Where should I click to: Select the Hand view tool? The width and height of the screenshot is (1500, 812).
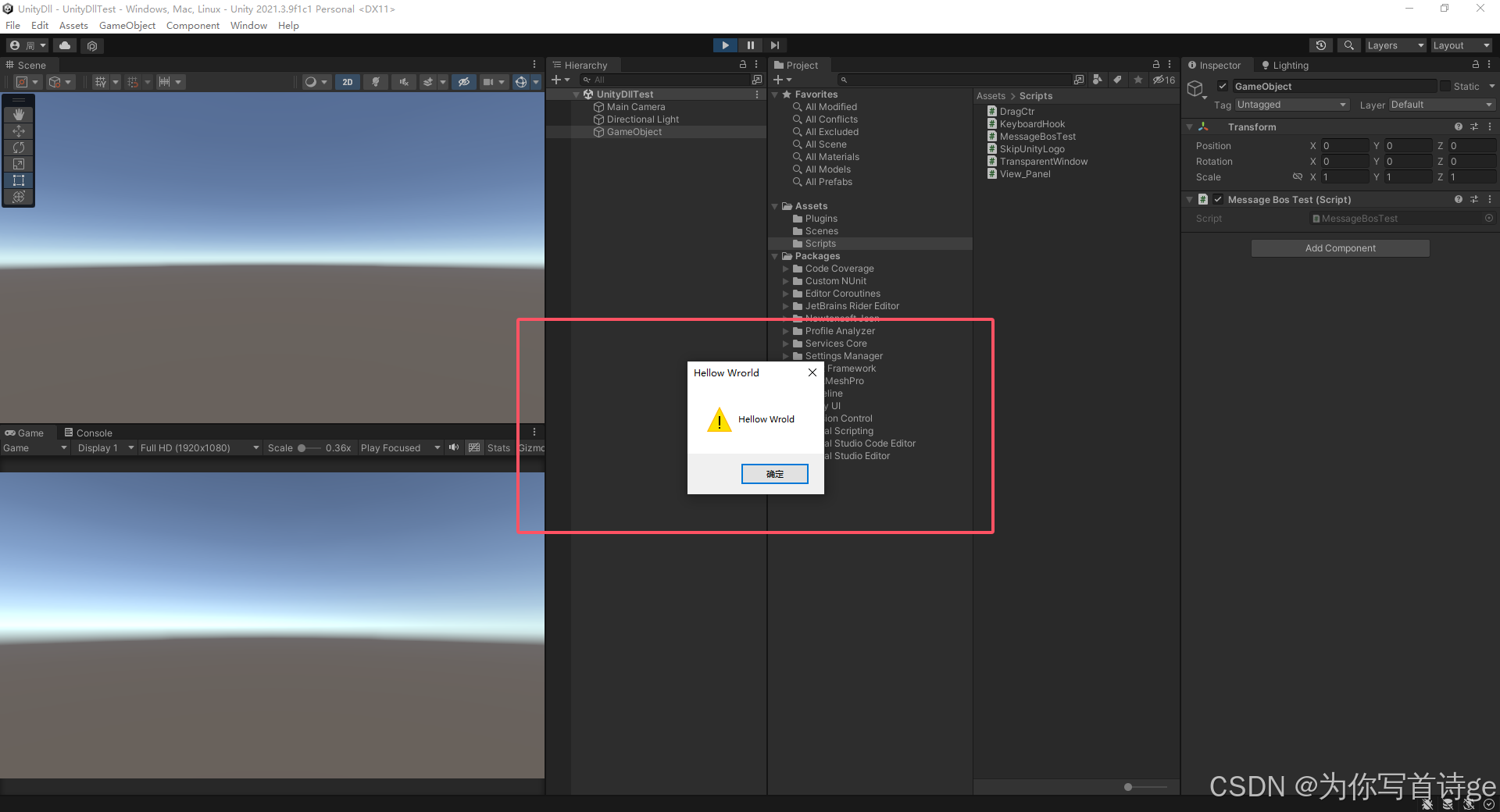point(19,115)
